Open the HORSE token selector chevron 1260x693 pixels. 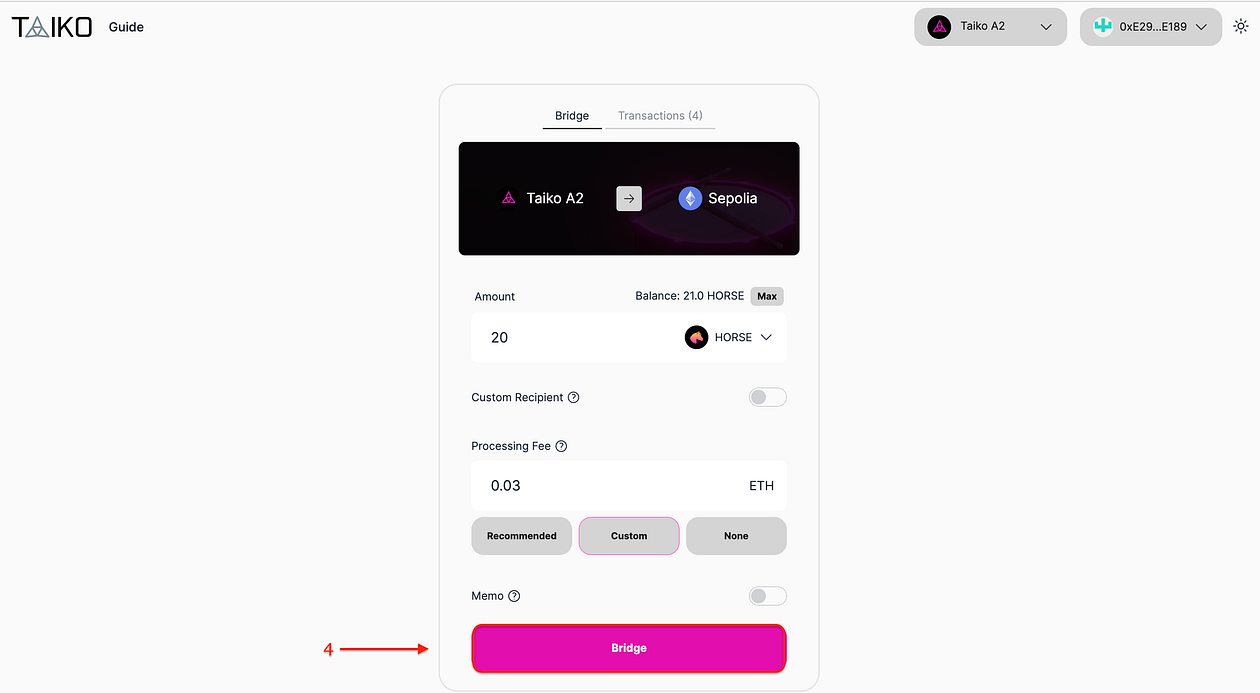tap(766, 338)
